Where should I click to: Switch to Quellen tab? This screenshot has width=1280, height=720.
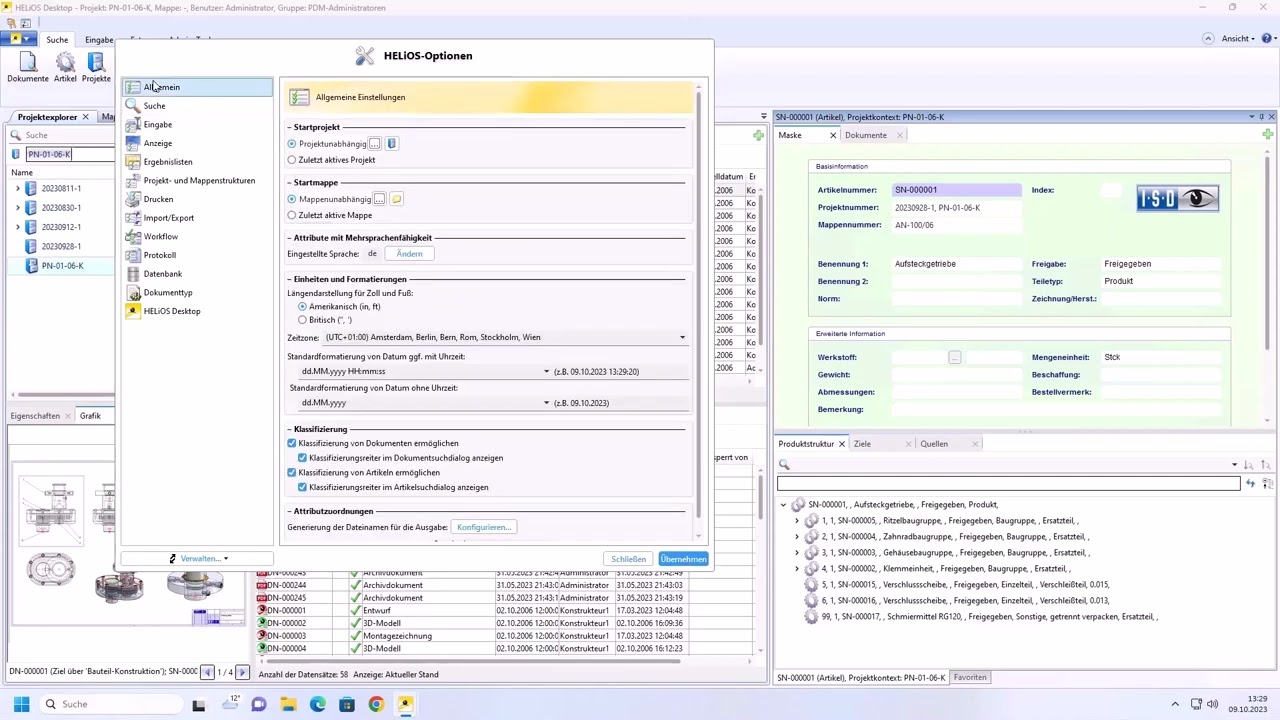[934, 444]
